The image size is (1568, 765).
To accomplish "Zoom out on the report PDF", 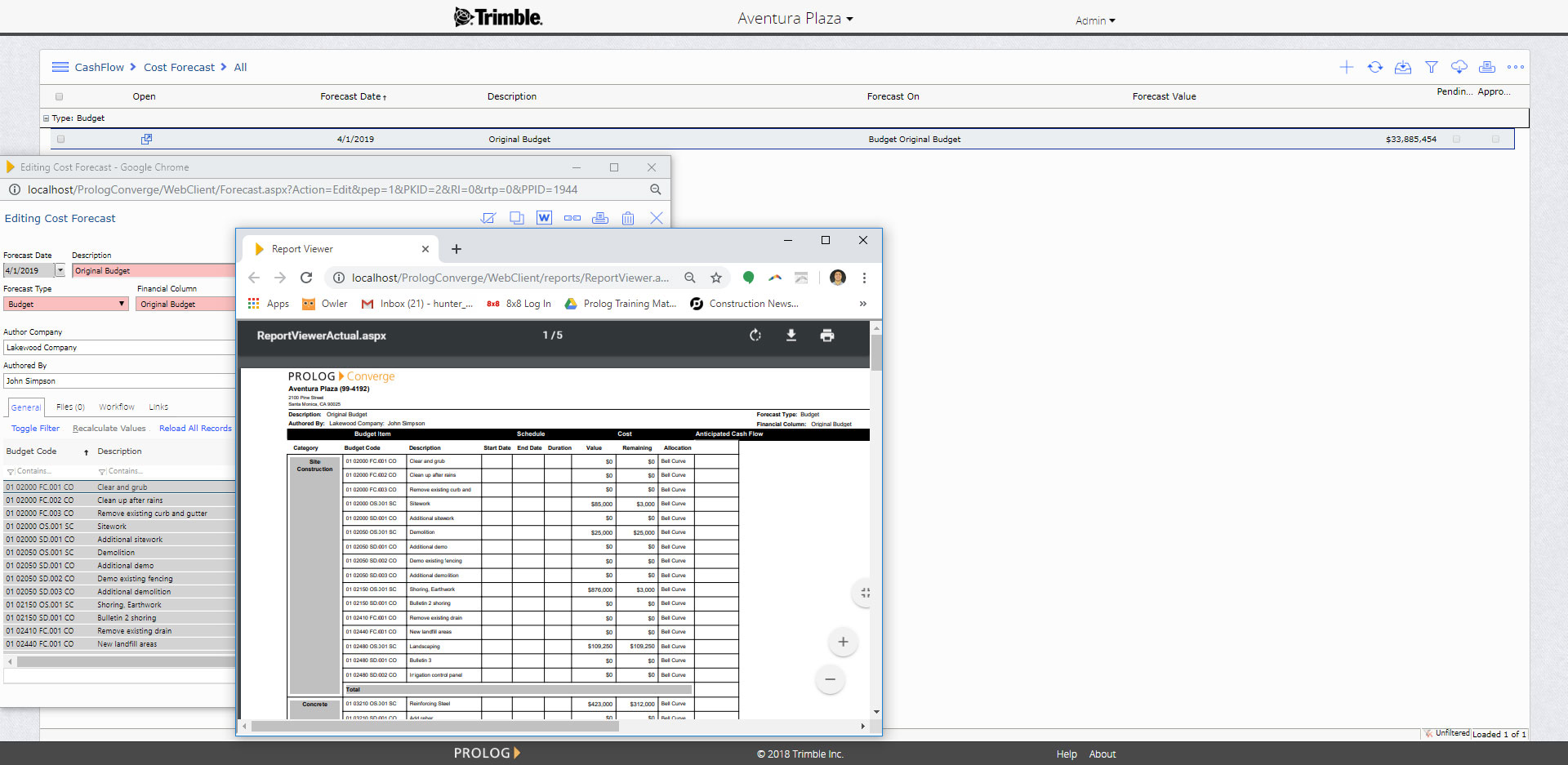I will (x=831, y=679).
